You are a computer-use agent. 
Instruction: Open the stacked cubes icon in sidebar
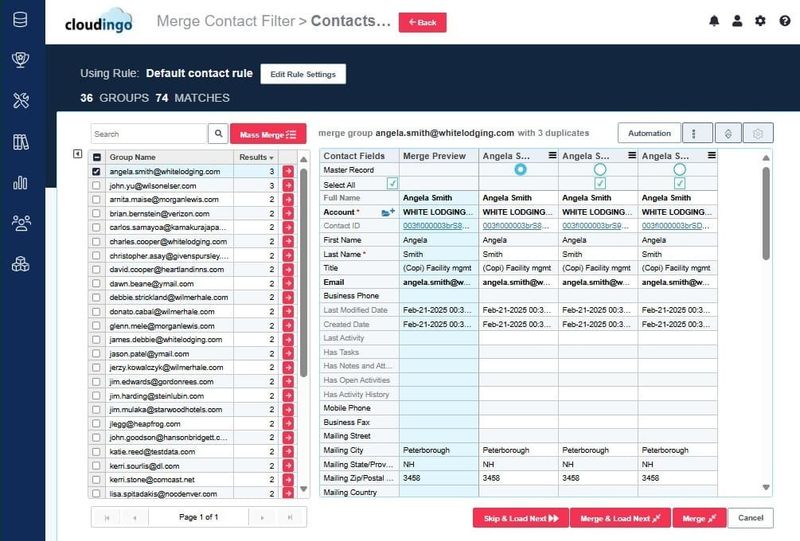[20, 264]
